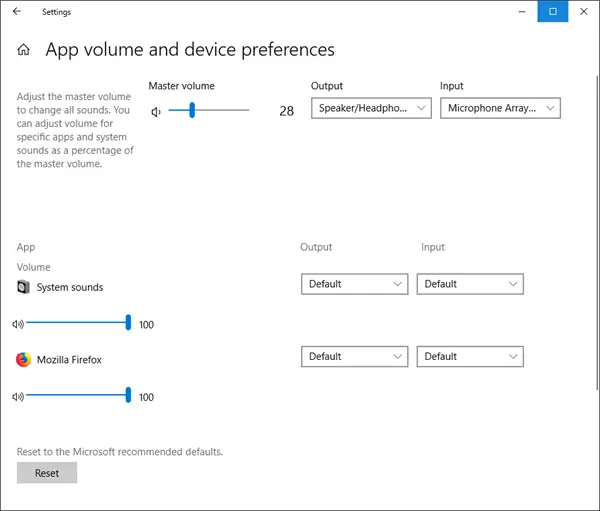
Task: Click the Mozilla Firefox app icon
Action: click(23, 359)
